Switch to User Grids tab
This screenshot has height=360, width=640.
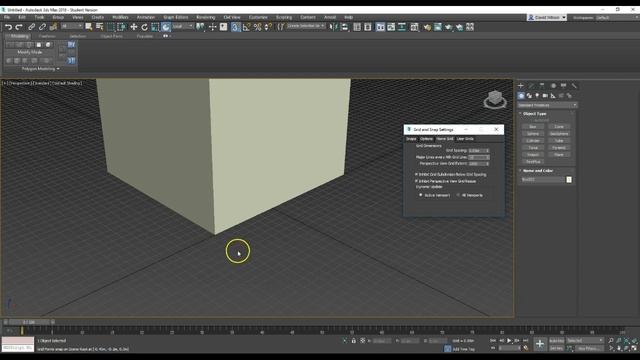[x=465, y=139]
